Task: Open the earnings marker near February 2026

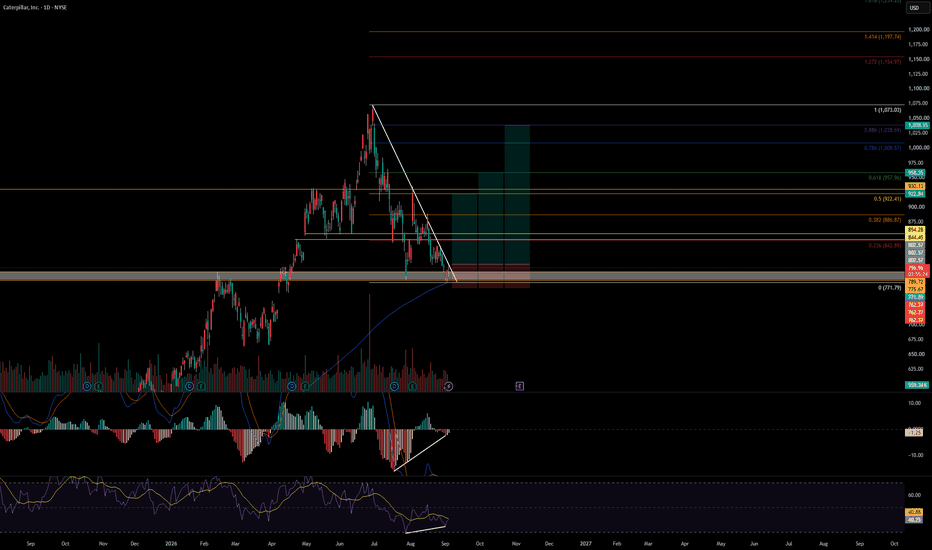Action: pos(201,386)
